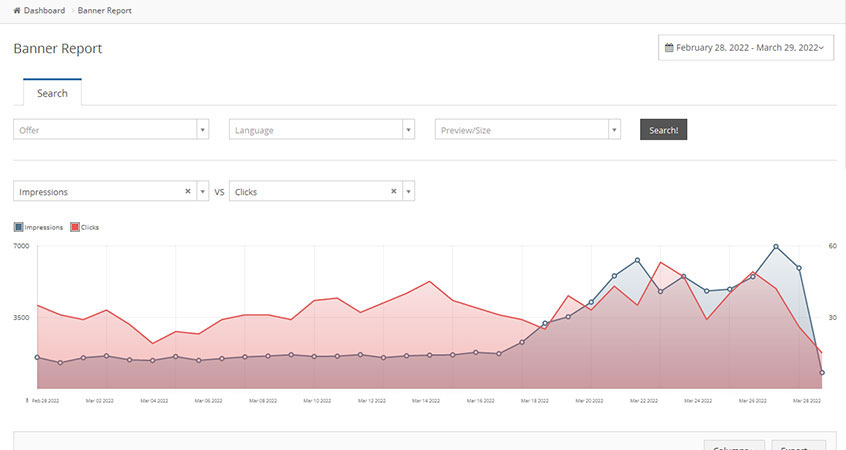Open the Impressions metric dropdown arrow
This screenshot has height=450, width=846.
click(x=202, y=191)
